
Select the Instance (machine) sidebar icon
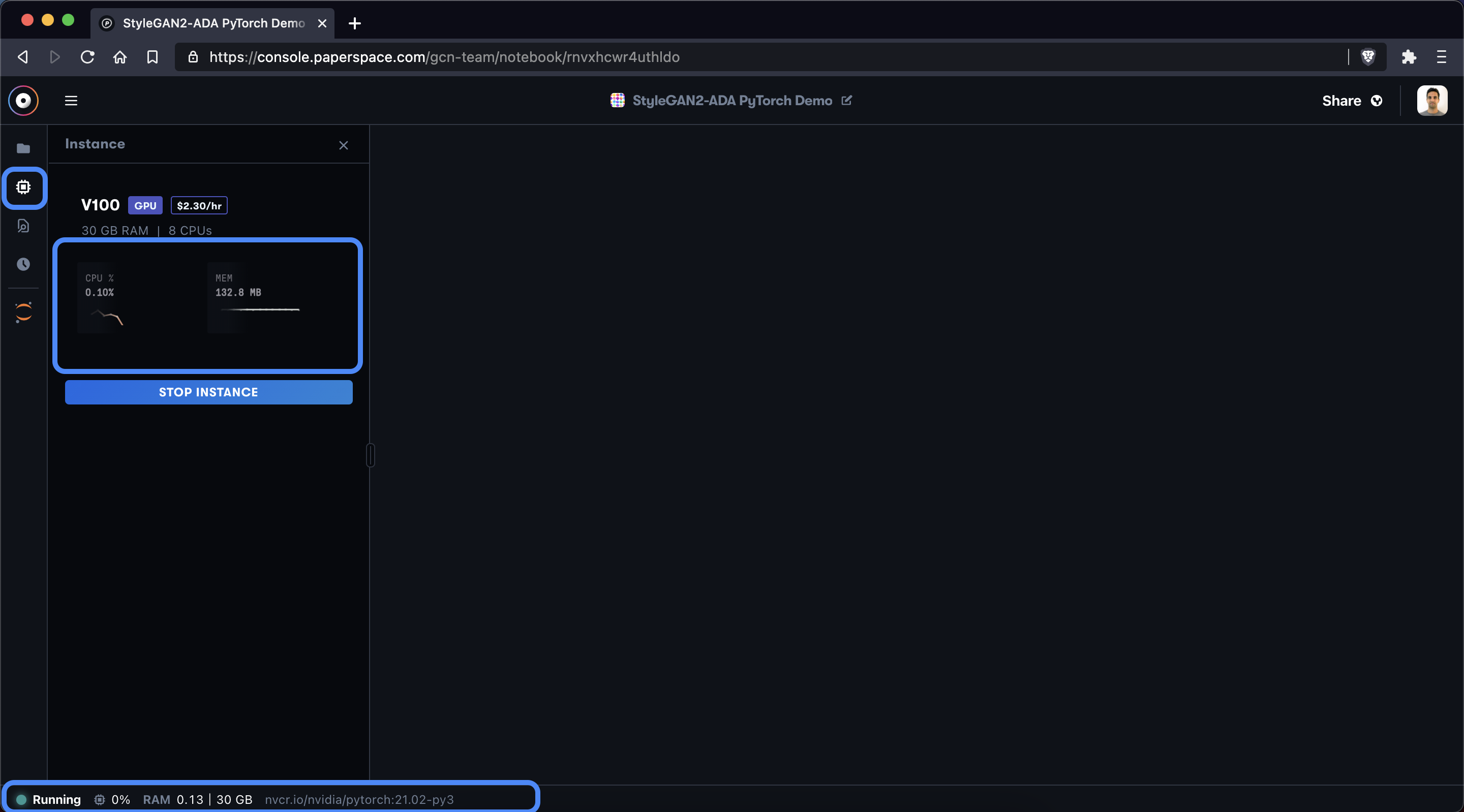(x=23, y=187)
